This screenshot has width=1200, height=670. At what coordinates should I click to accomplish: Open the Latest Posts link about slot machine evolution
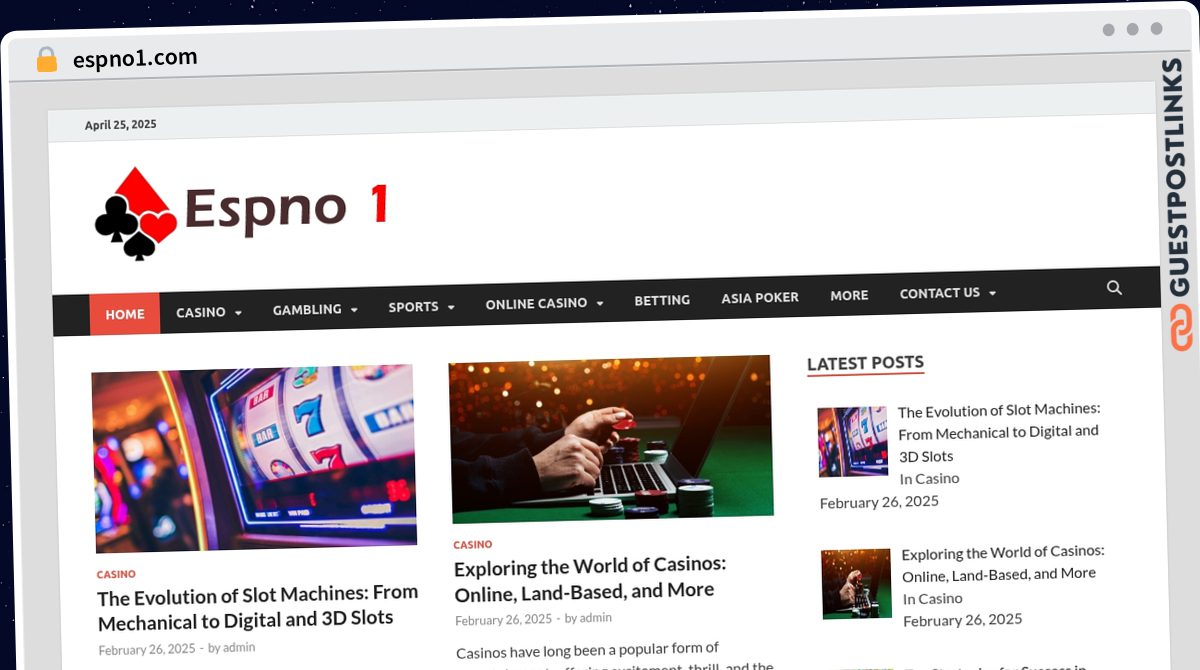tap(999, 432)
